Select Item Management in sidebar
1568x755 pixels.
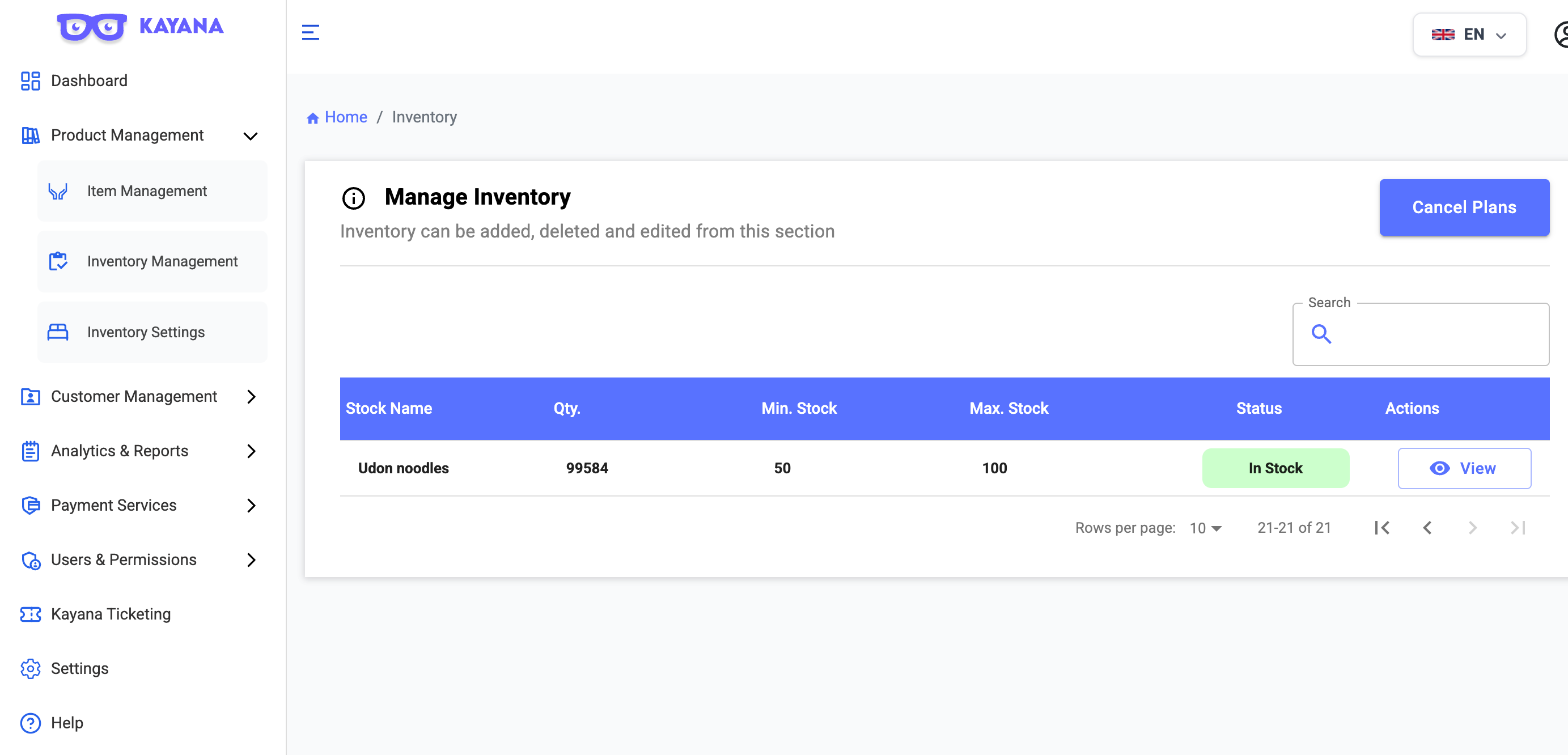click(x=152, y=191)
